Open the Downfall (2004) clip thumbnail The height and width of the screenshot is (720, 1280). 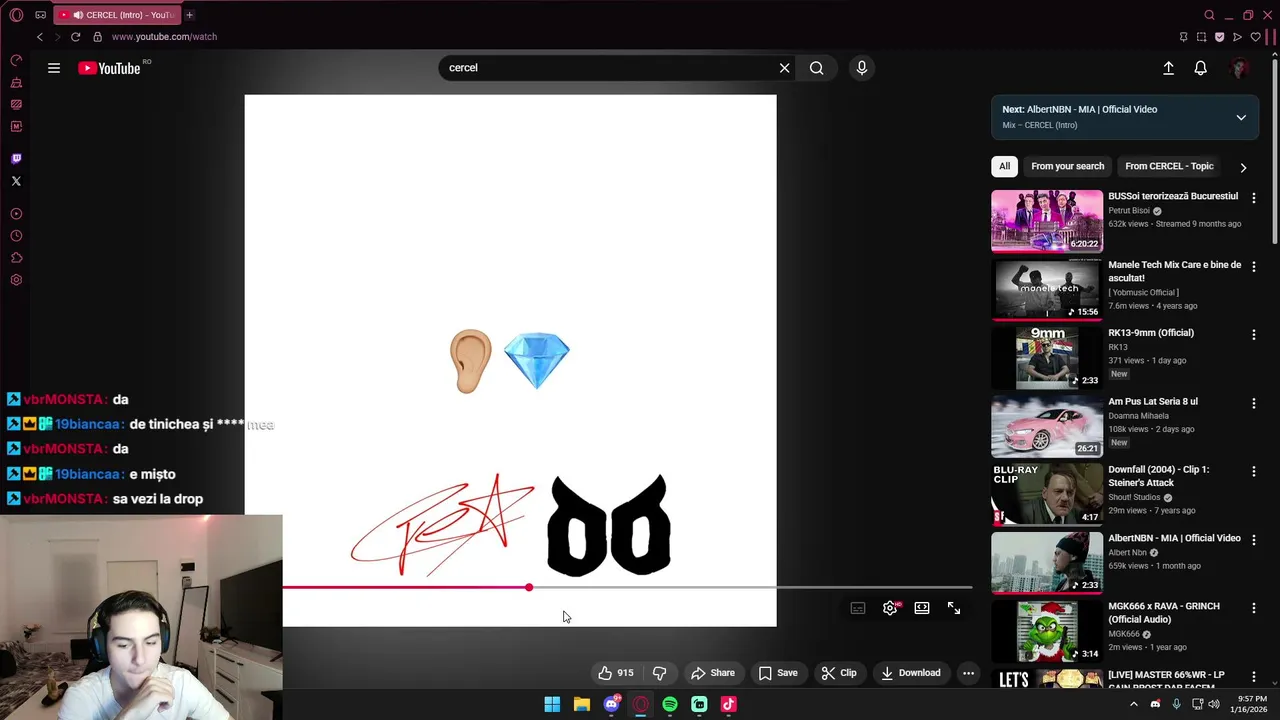coord(1047,494)
